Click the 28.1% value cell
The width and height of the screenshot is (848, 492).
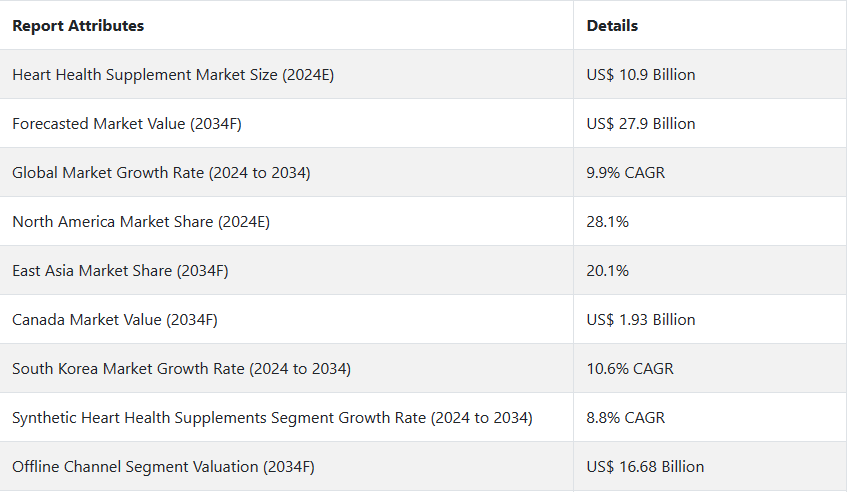(607, 222)
